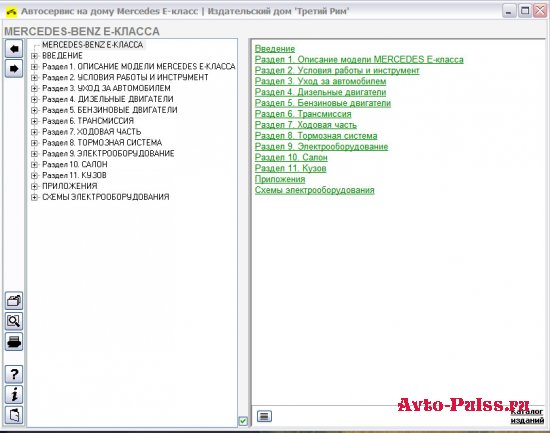Select tree item Раздел 4. ДИЗЕЛЬНЫЕ ДВИГАТЕЛИ

click(x=108, y=99)
